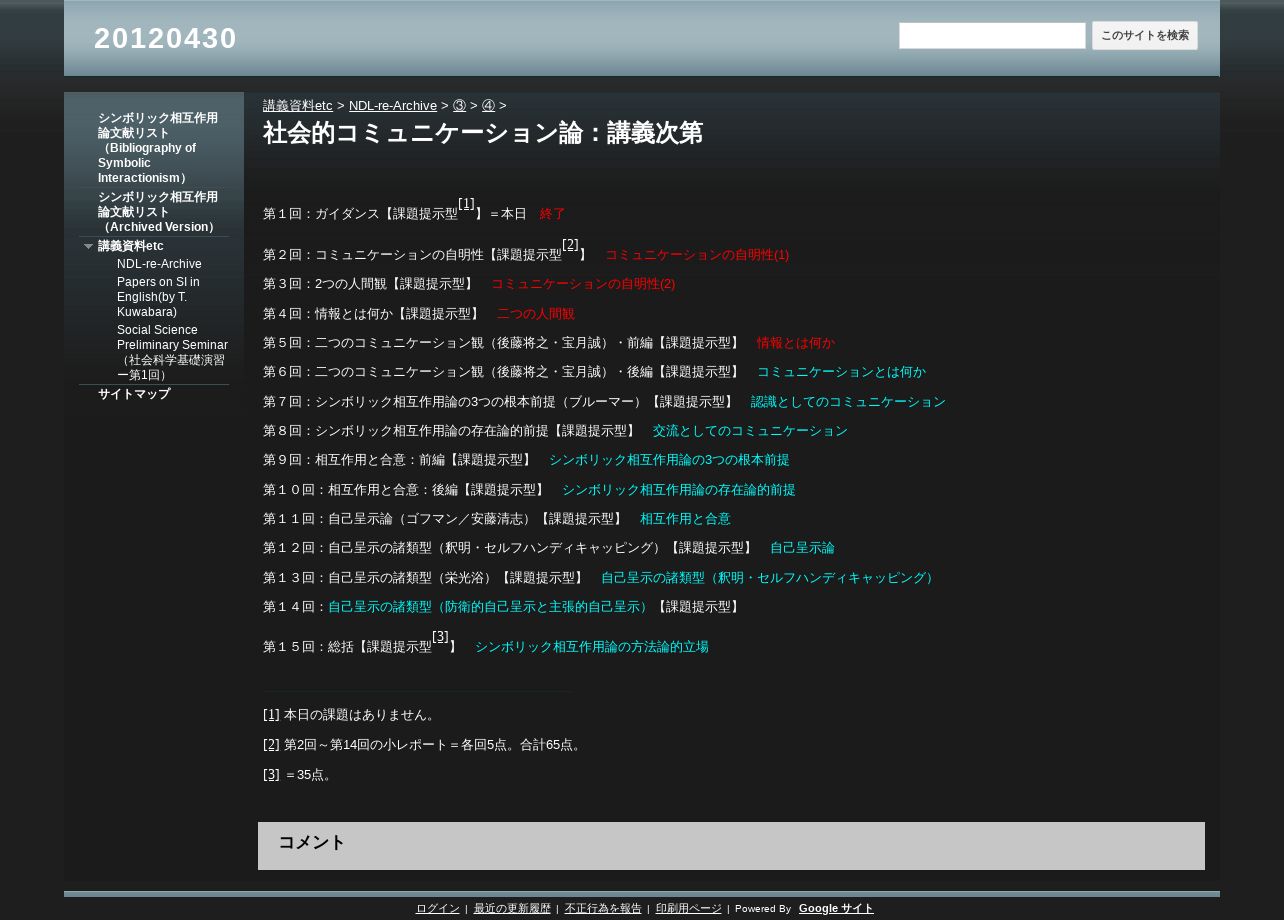This screenshot has height=920, width=1284.
Task: Open サイトマップ in the sidebar
Action: click(134, 394)
